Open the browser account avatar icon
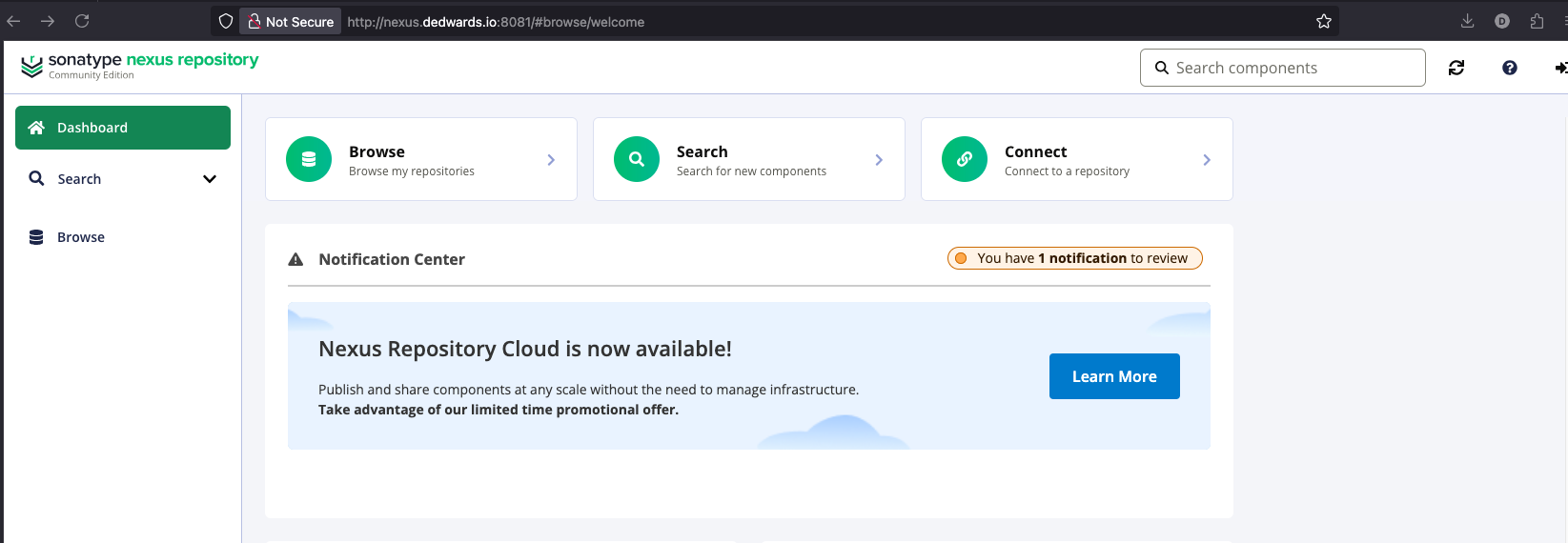 [1502, 21]
